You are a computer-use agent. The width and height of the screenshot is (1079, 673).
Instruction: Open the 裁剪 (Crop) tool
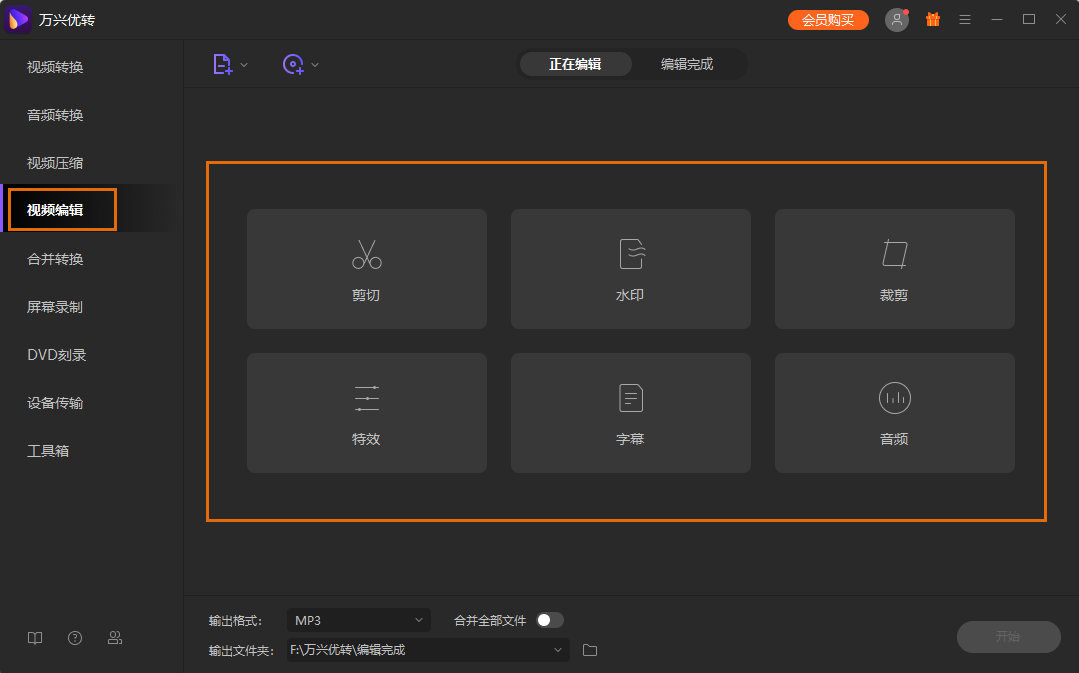893,268
